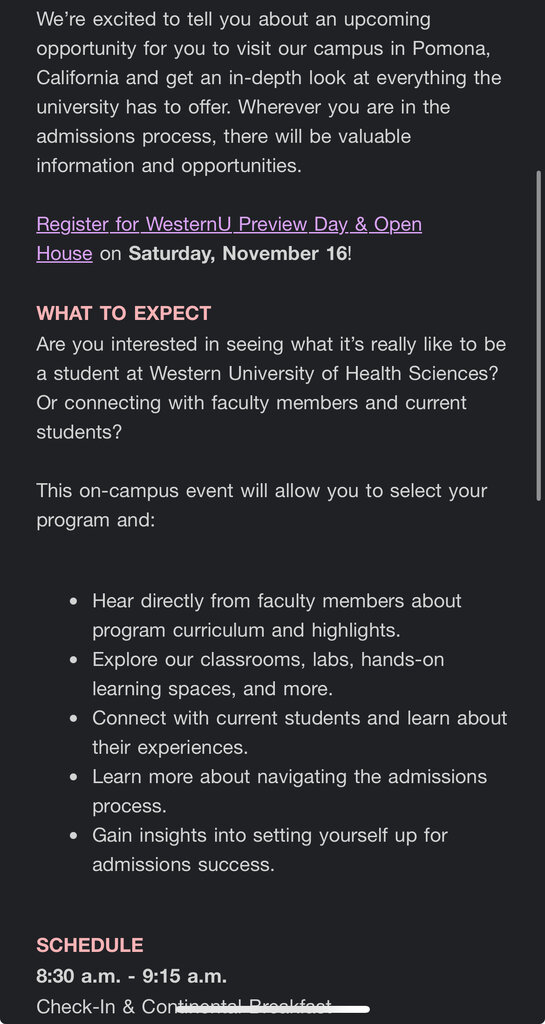Click the bullet about navigating the admissions process
The image size is (545, 1024).
(x=289, y=792)
